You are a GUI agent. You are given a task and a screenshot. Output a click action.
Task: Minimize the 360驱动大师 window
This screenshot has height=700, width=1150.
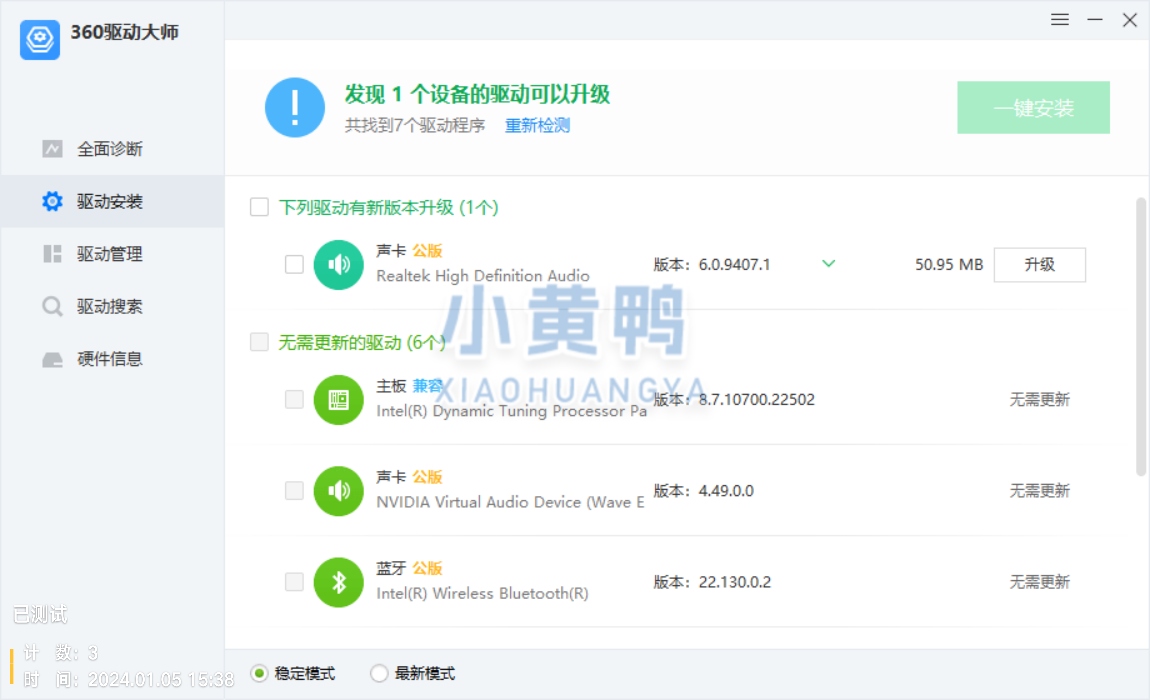tap(1095, 20)
